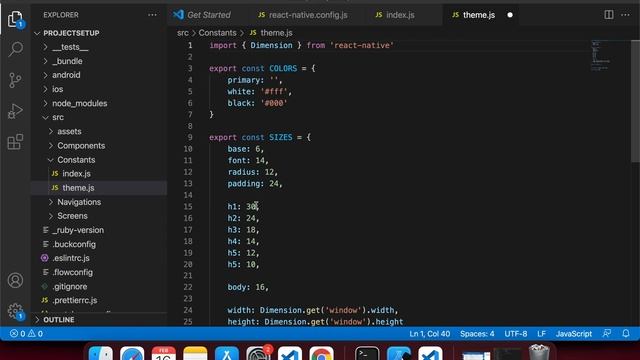Click the SIZES constant name
The image size is (640, 360).
tap(280, 138)
